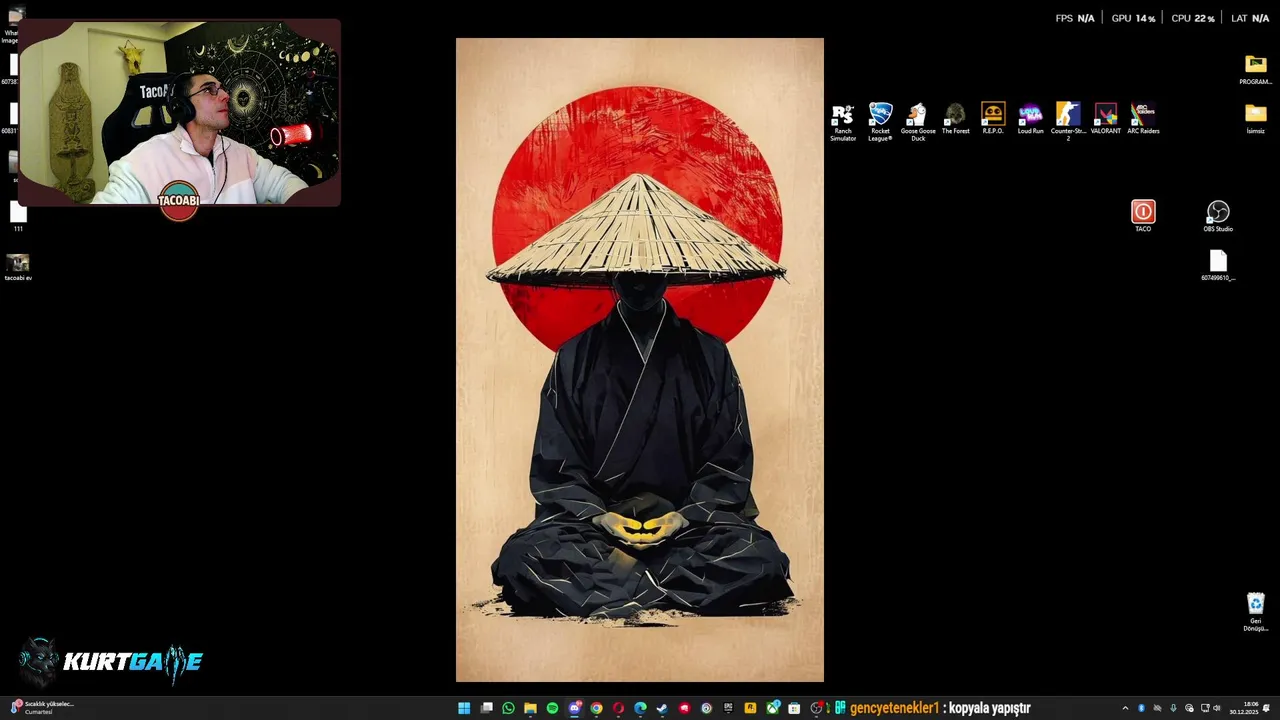Select the R.E.P.O. desktop shortcut
This screenshot has height=720, width=1280.
tap(993, 118)
